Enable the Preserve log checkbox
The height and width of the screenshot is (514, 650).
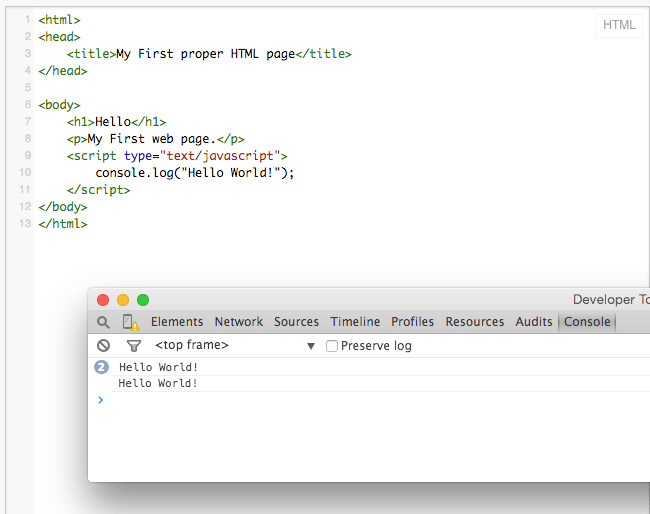(332, 346)
